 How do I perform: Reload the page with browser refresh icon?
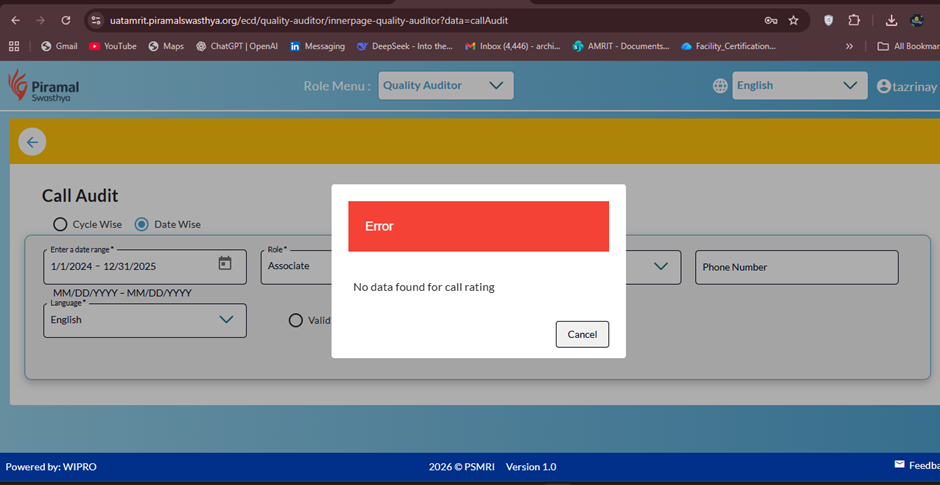(66, 20)
